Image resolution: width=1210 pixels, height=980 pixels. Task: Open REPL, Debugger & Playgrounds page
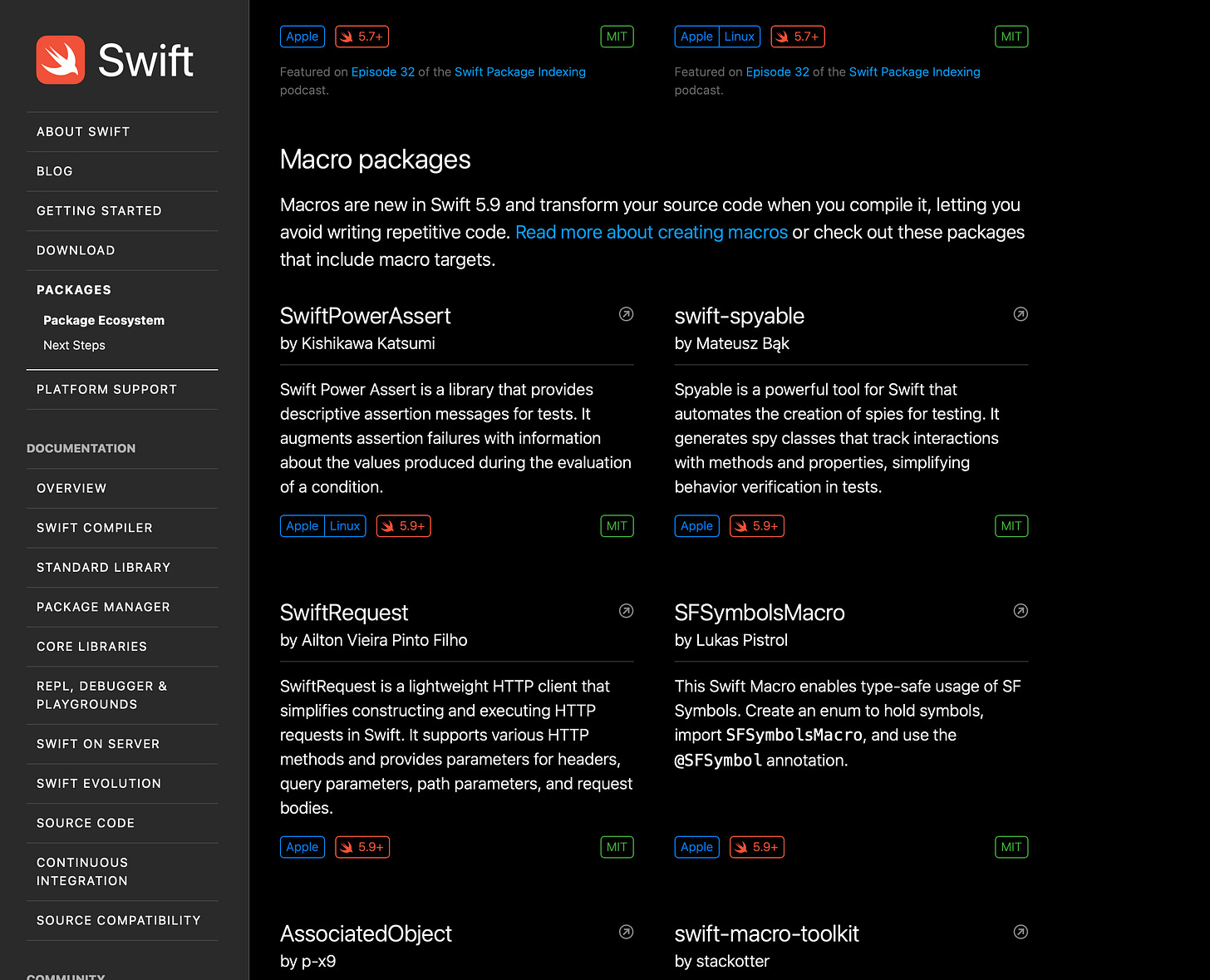(x=101, y=695)
